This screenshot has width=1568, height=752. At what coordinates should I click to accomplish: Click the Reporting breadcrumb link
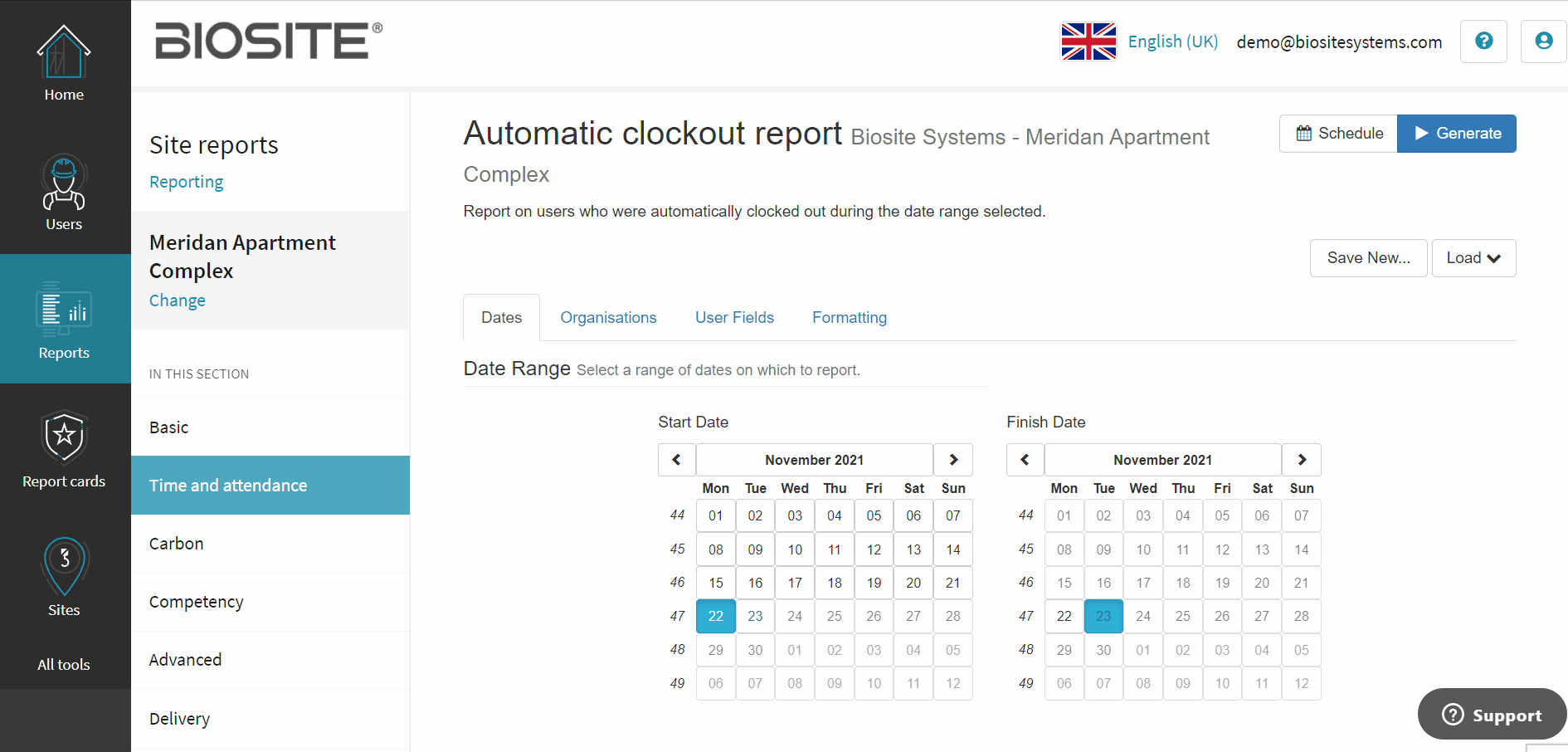pos(186,182)
